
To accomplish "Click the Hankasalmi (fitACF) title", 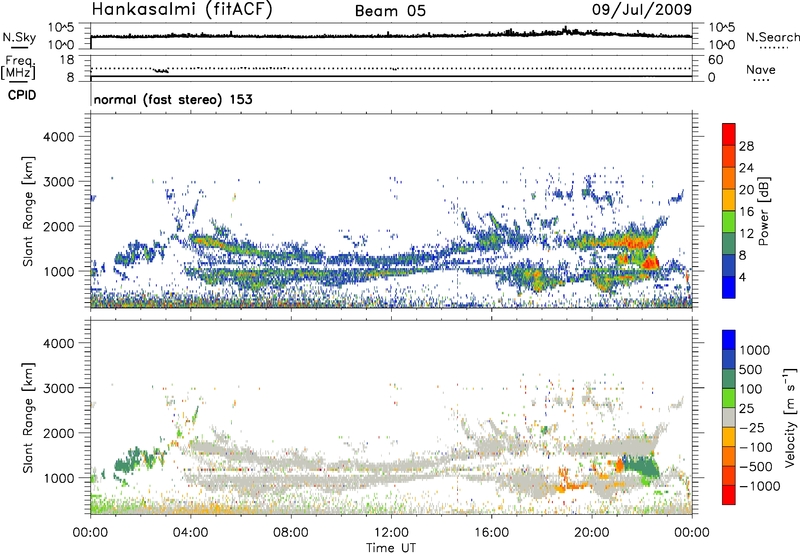I will point(182,9).
